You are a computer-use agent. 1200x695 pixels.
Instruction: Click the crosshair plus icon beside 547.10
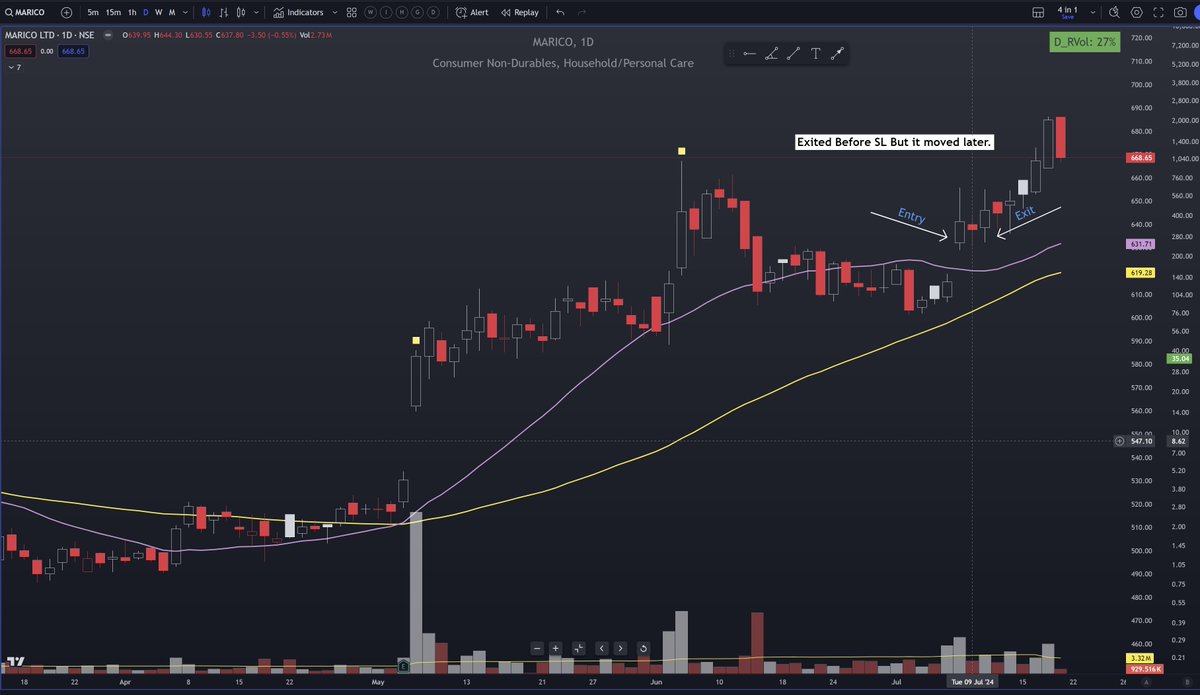(1118, 441)
